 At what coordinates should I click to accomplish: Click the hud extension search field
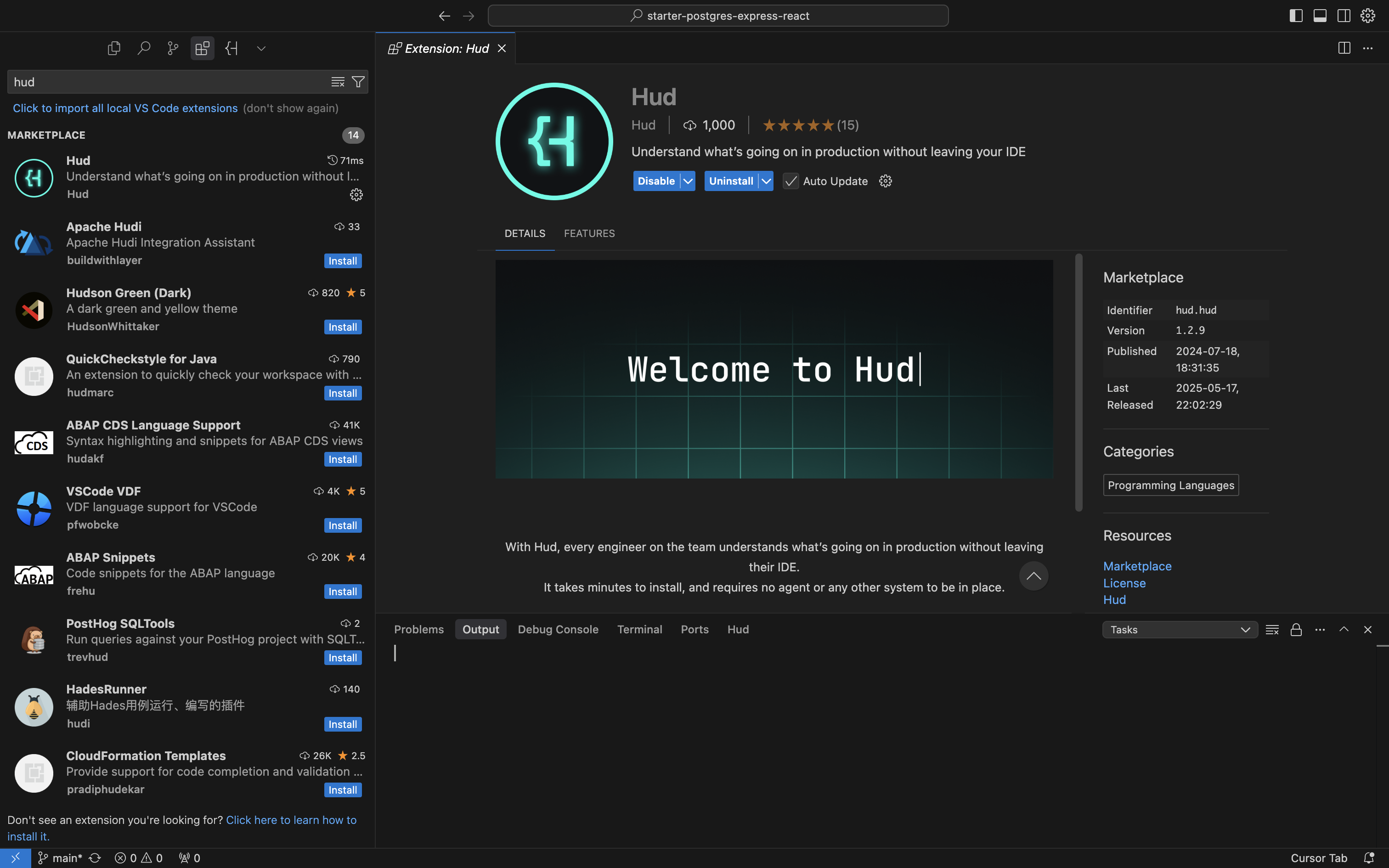tap(166, 82)
